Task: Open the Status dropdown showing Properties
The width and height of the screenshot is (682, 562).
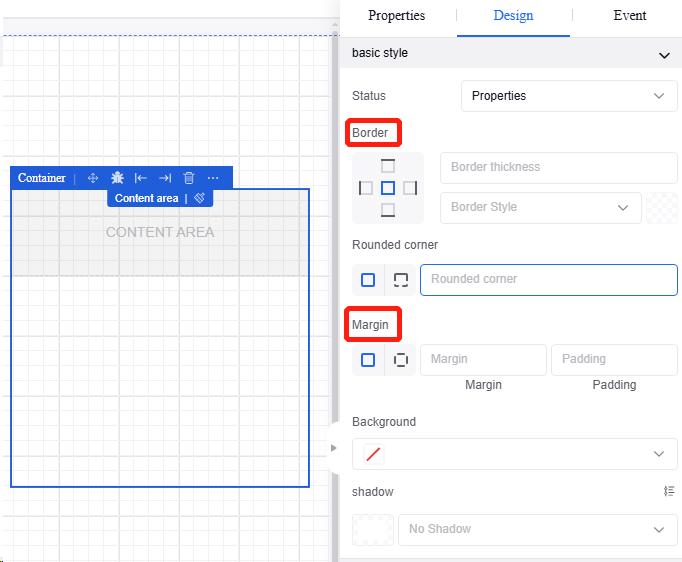Action: click(x=569, y=96)
